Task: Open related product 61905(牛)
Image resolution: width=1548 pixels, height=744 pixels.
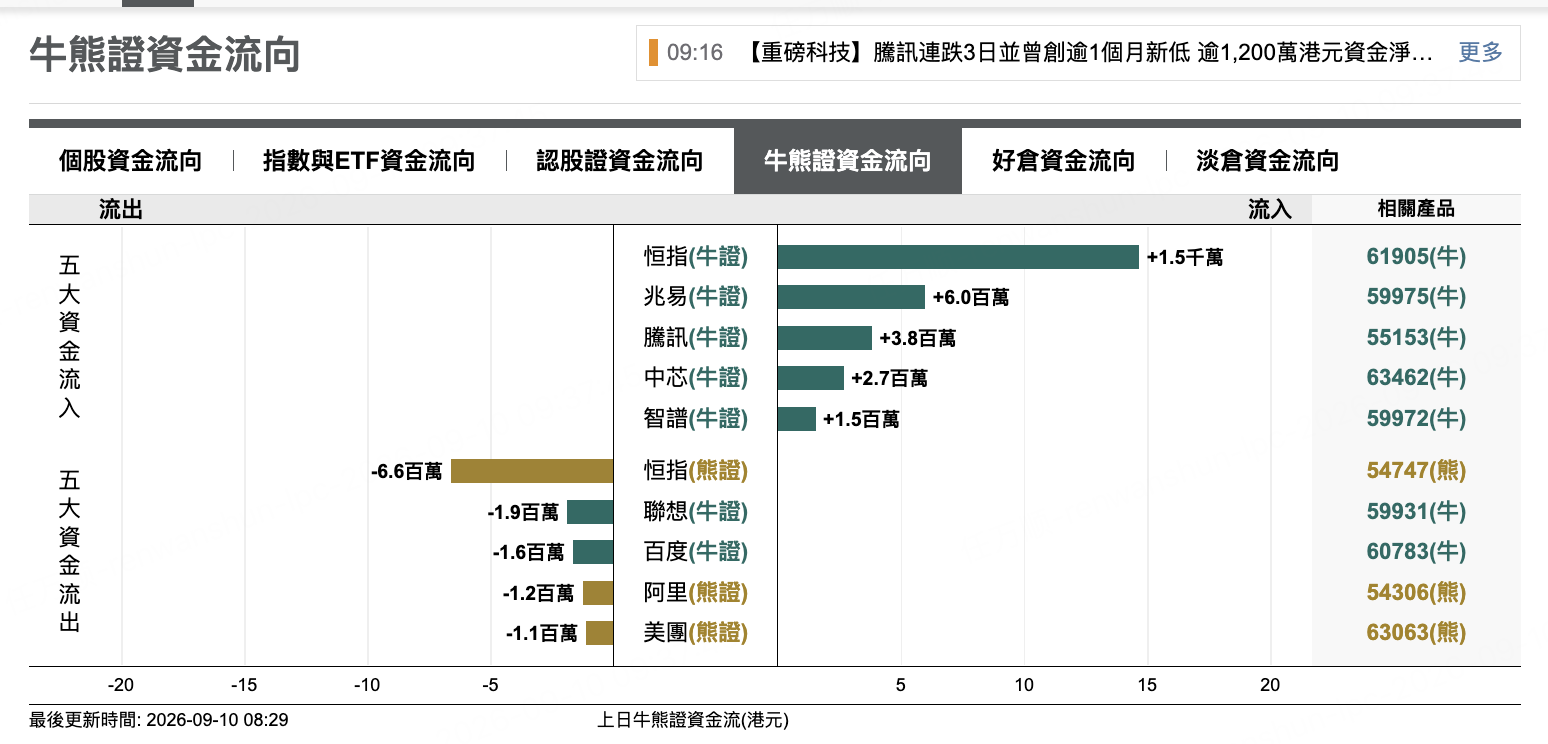Action: [x=1416, y=257]
